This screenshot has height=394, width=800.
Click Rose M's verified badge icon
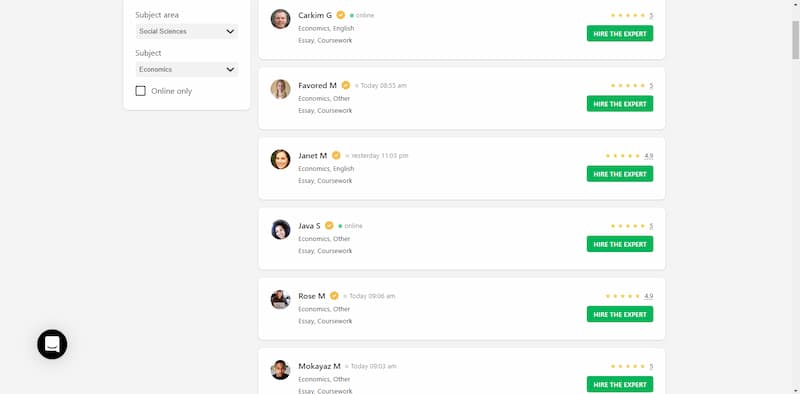point(334,296)
